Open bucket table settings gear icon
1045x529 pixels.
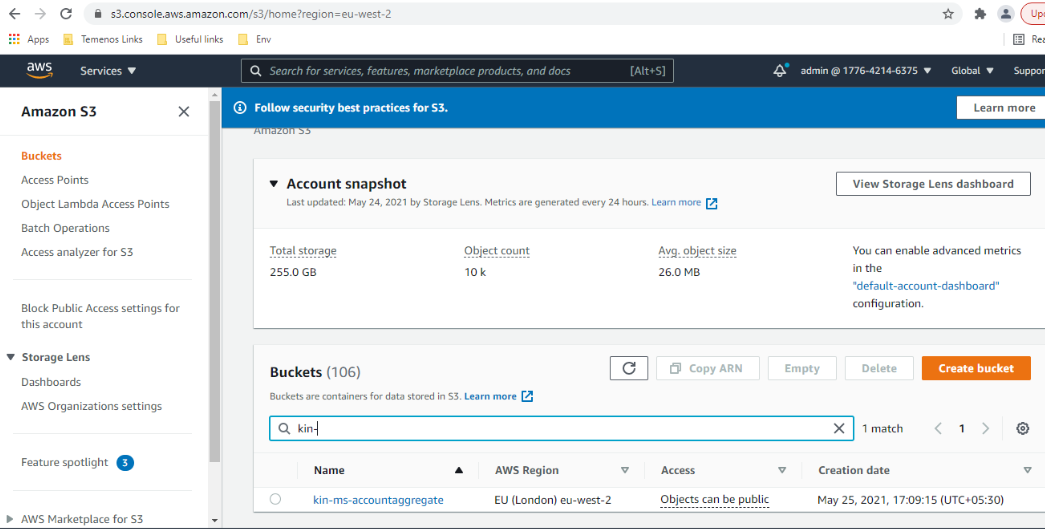[x=1022, y=428]
